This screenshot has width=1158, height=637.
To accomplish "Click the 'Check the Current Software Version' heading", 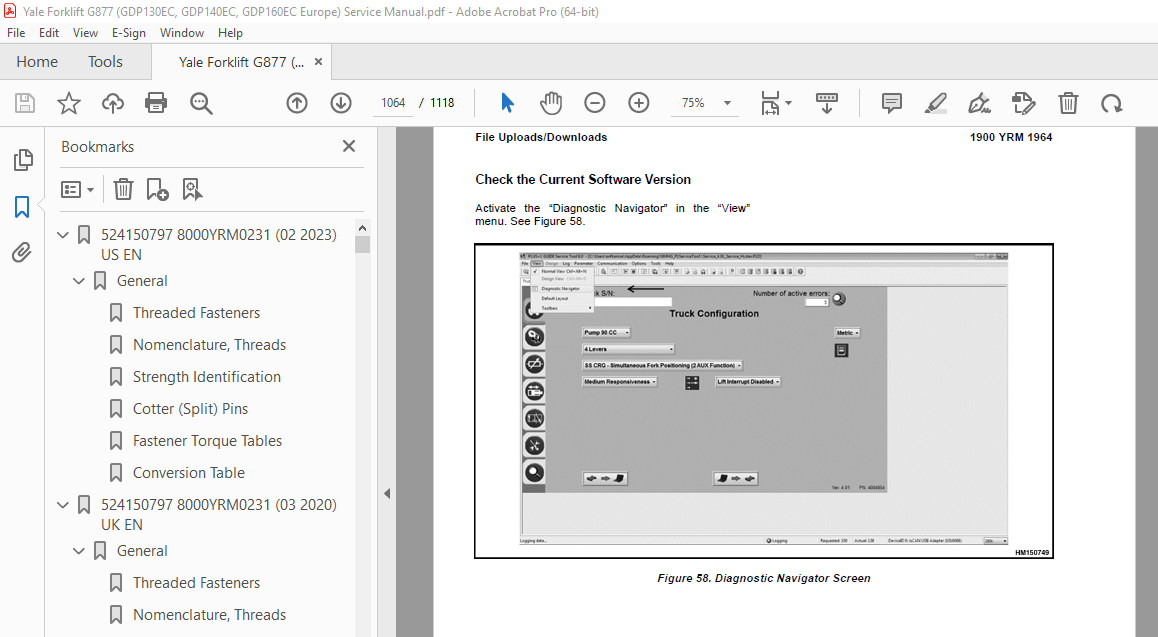I will coord(583,179).
